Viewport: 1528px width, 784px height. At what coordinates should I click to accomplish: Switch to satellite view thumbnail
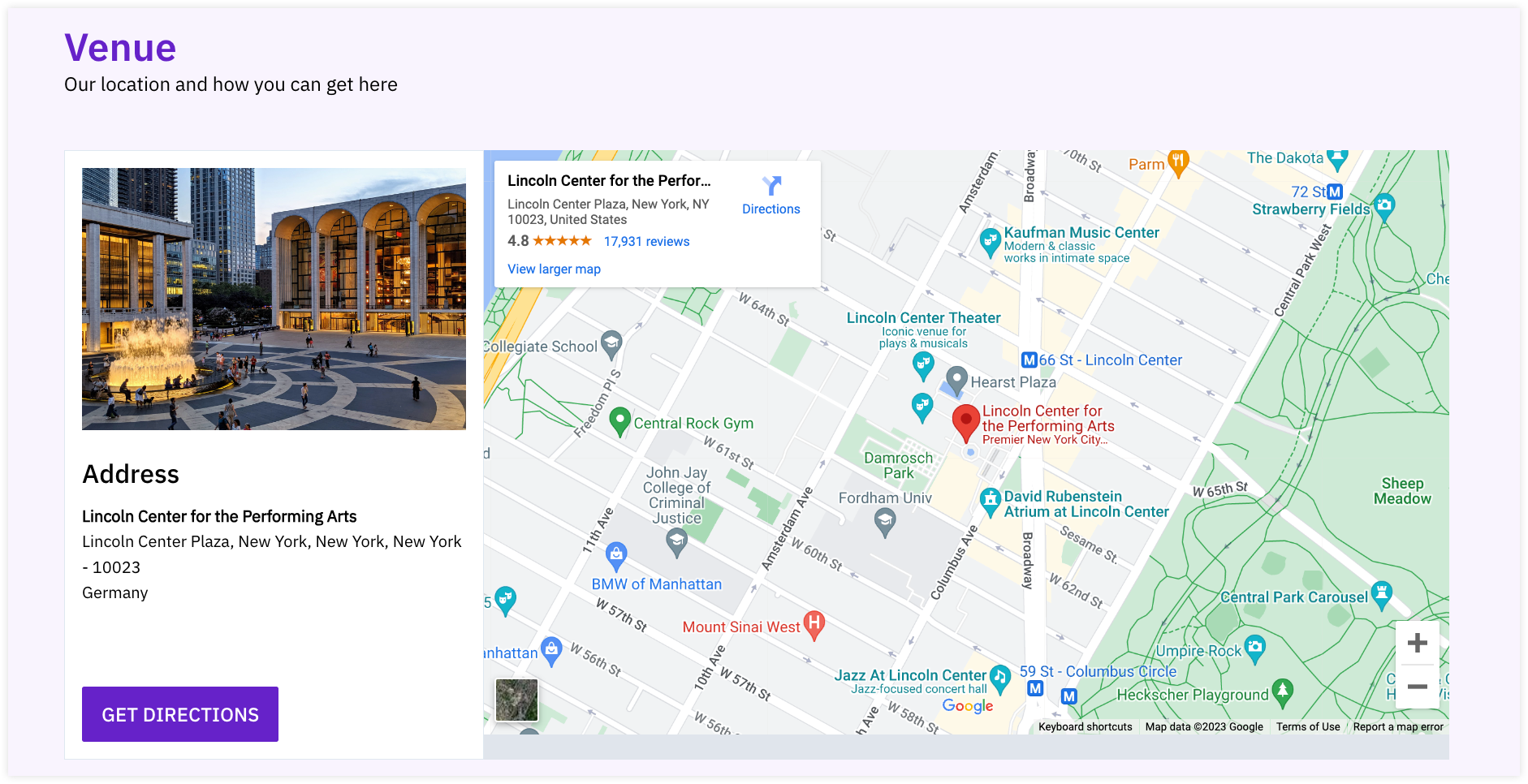pyautogui.click(x=516, y=700)
